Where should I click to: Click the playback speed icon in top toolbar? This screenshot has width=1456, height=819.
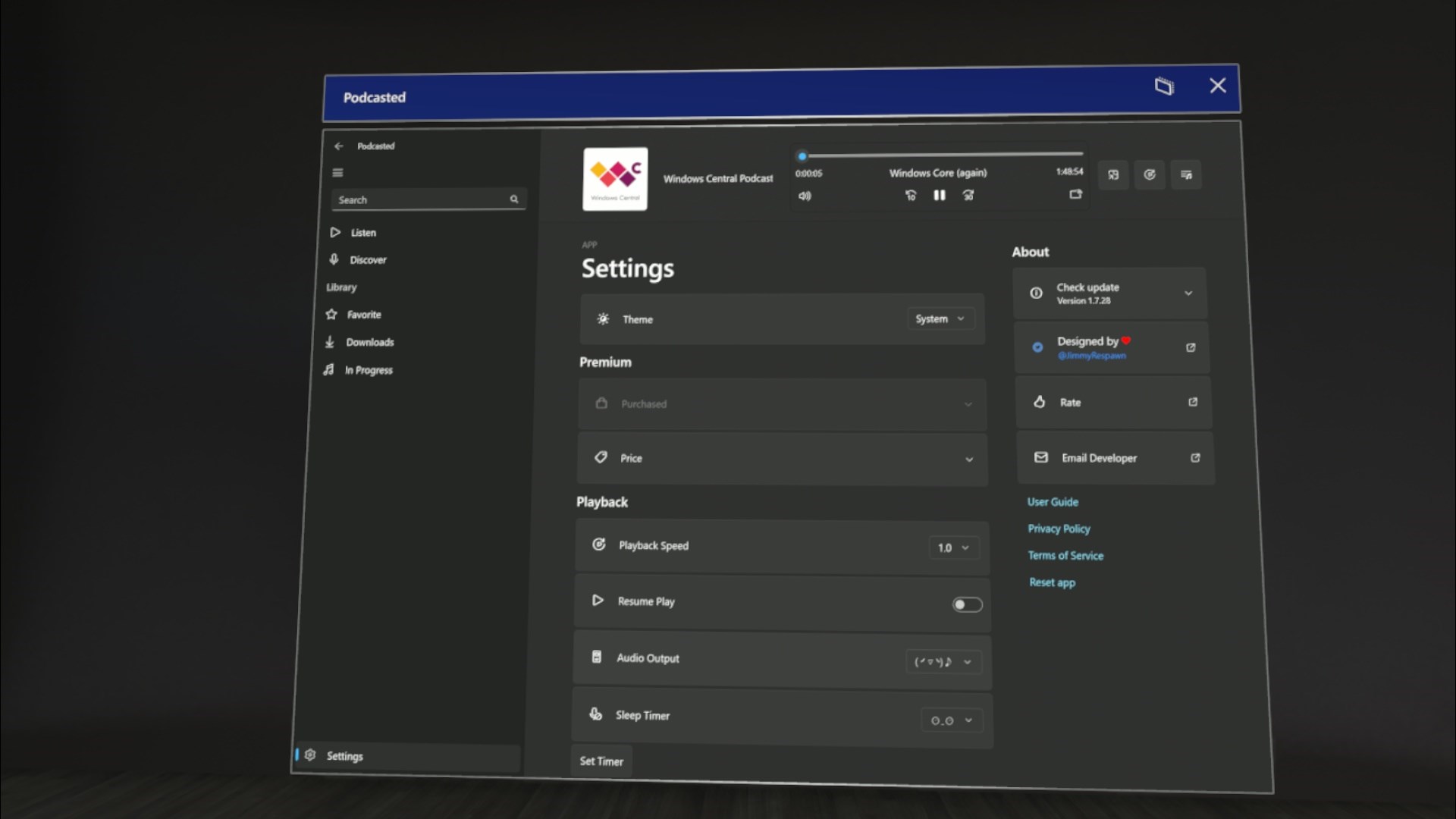tap(1150, 174)
